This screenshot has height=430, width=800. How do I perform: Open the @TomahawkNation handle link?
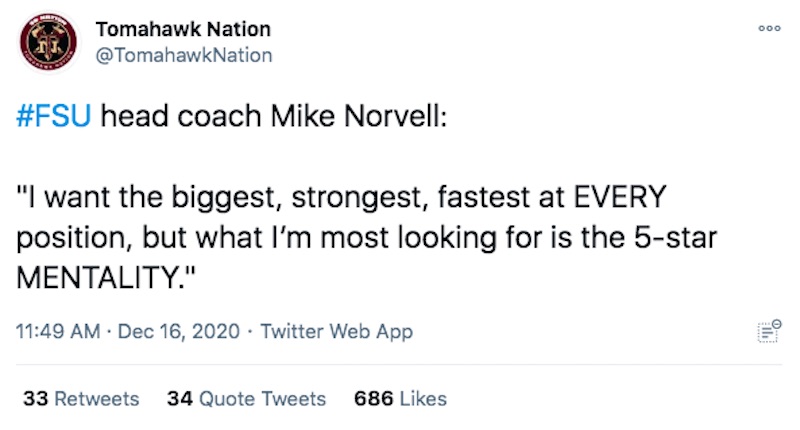(x=184, y=55)
